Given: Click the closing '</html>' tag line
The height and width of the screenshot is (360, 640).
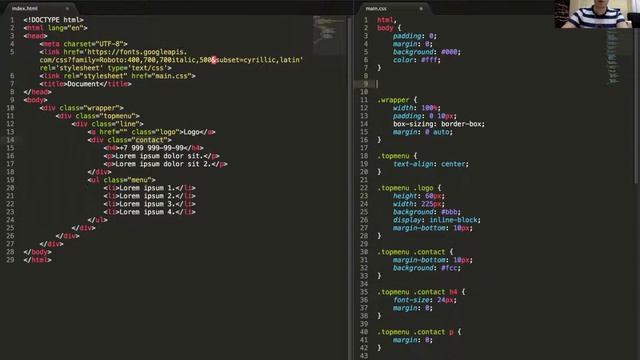Looking at the screenshot, I should point(38,260).
